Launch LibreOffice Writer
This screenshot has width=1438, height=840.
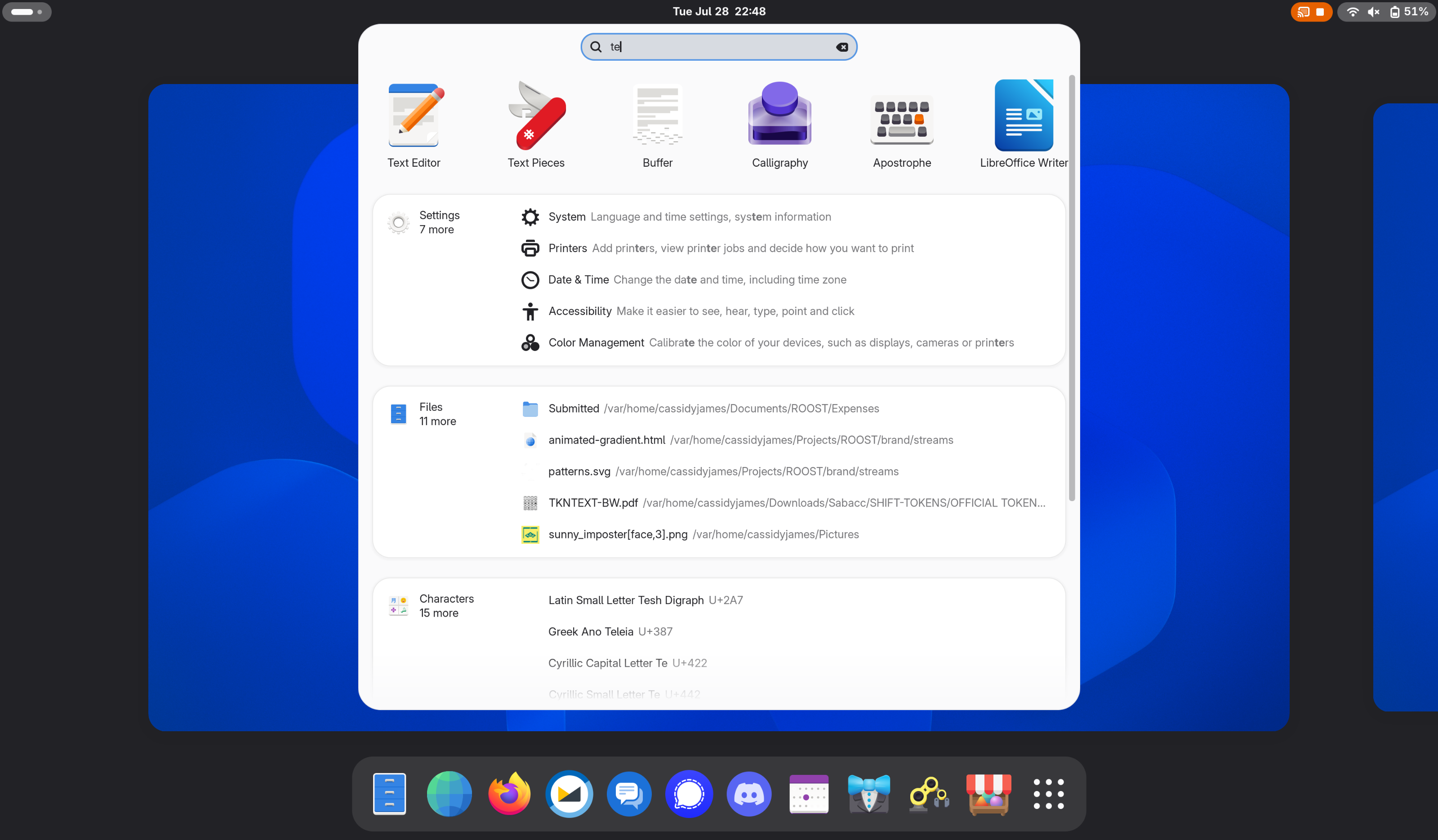(x=1024, y=124)
